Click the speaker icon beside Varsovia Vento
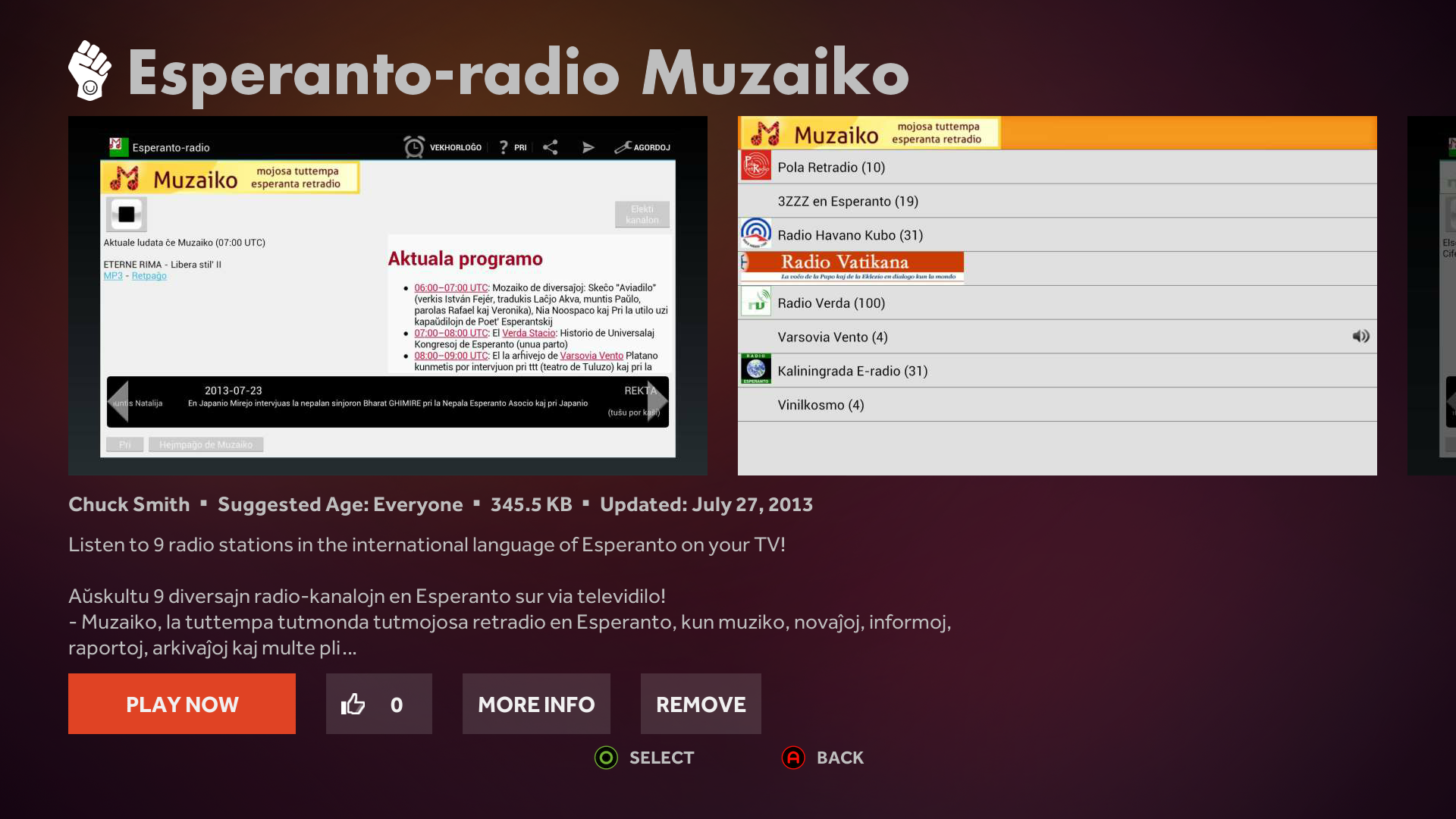Screen dimensions: 1456x819 coord(1361,336)
